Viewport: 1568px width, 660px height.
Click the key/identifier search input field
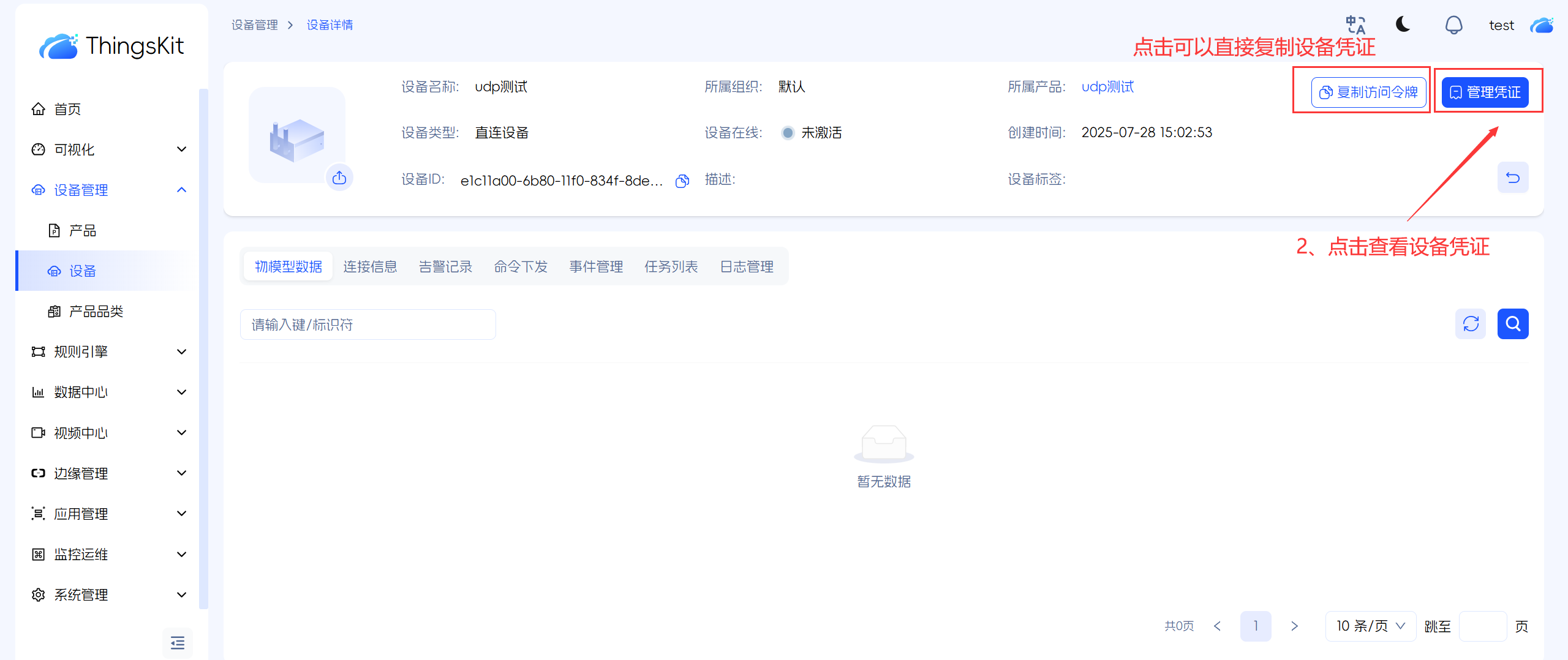367,324
